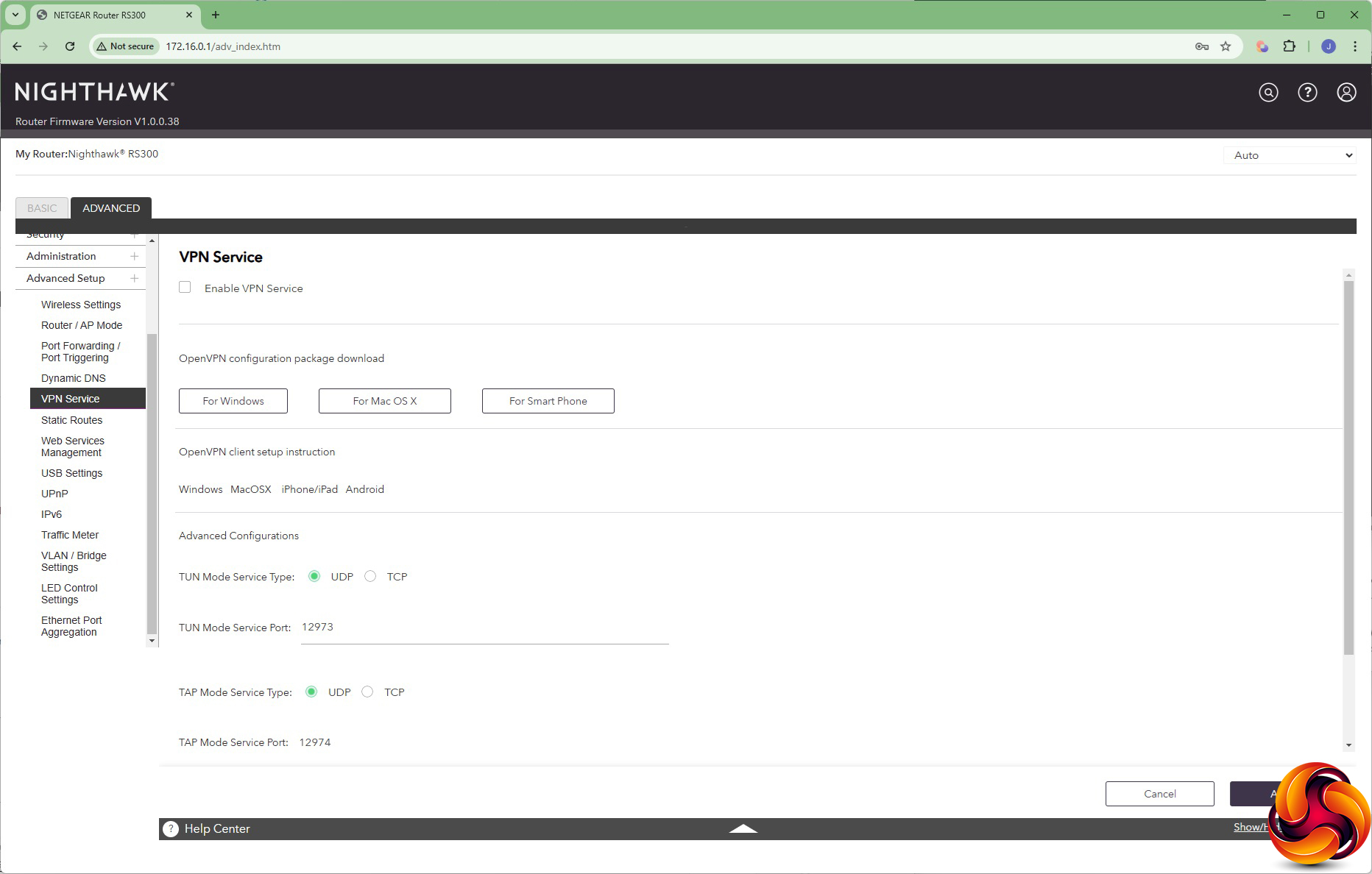Viewport: 1372px width, 874px height.
Task: Open the router search icon
Action: (x=1268, y=92)
